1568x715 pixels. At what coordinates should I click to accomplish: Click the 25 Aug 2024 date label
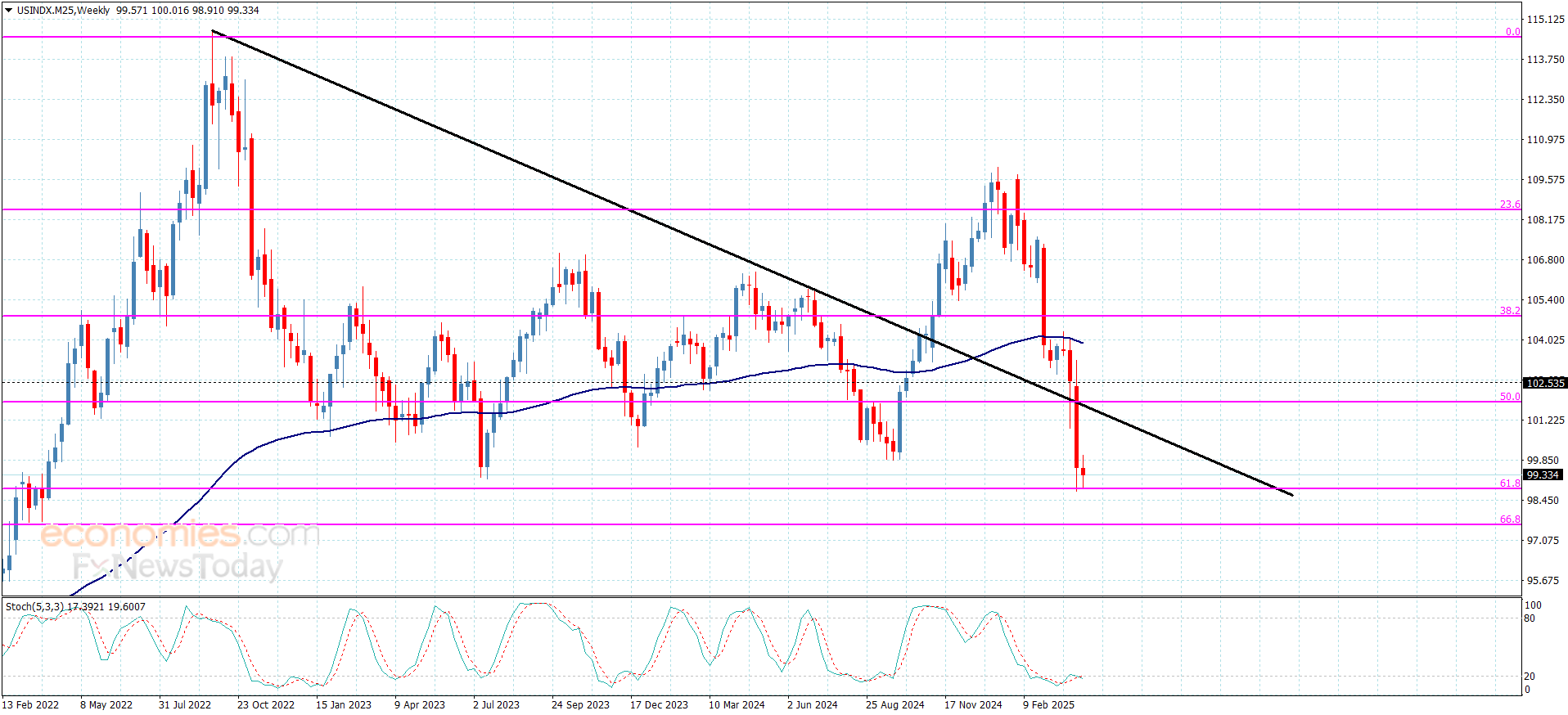(x=895, y=705)
